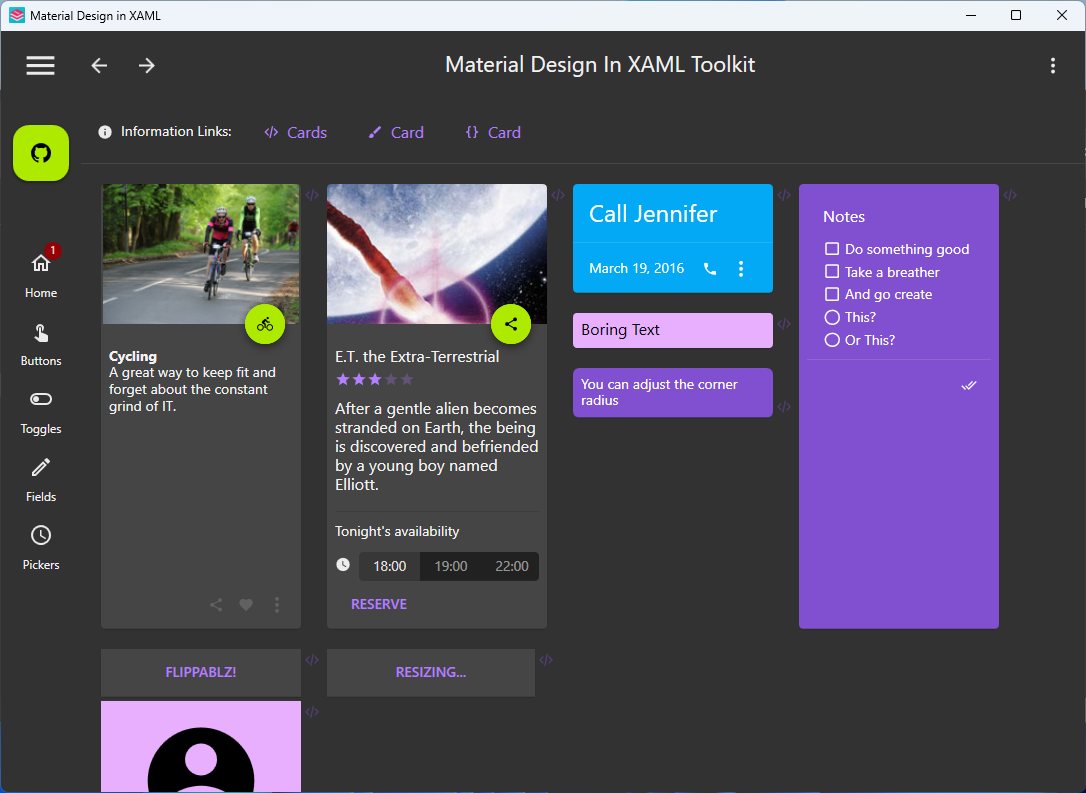Viewport: 1086px width, 793px height.
Task: Click the forward navigation arrow
Action: click(146, 65)
